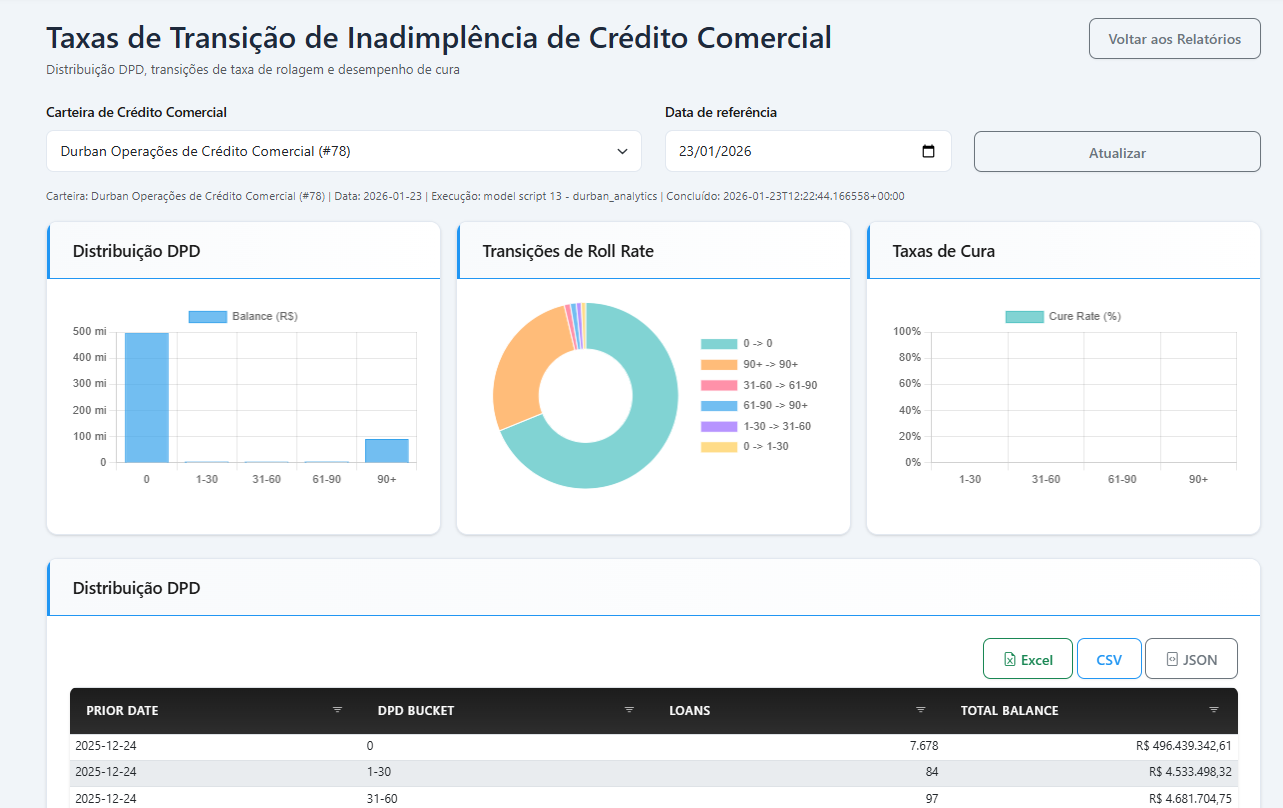The width and height of the screenshot is (1283, 808).
Task: Click the Voltar aos Relatórios button
Action: click(x=1175, y=39)
